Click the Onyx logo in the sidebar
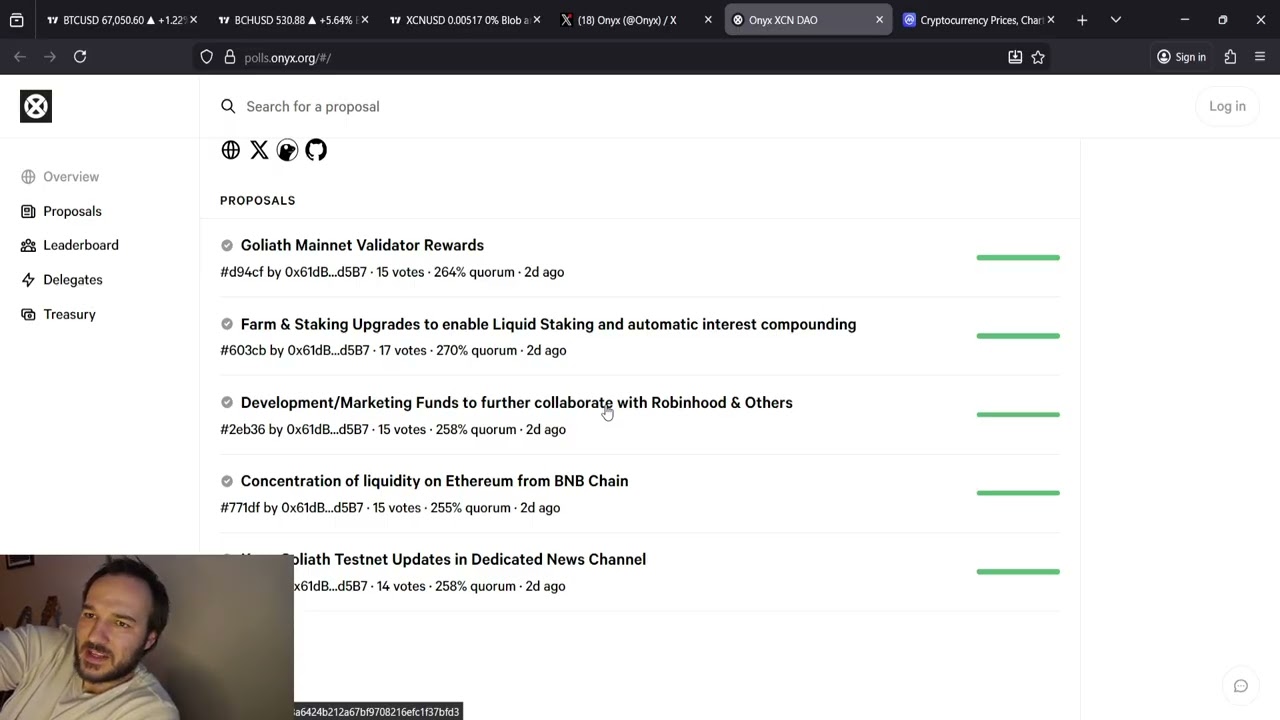The height and width of the screenshot is (720, 1280). [36, 106]
